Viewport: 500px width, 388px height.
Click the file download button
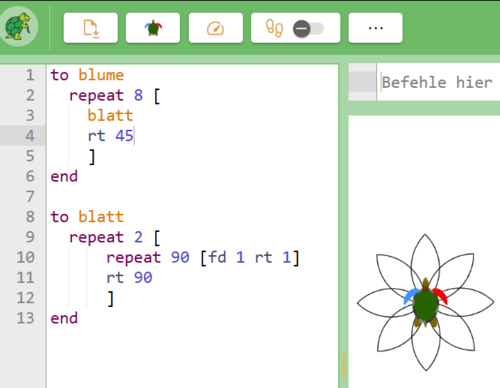91,28
